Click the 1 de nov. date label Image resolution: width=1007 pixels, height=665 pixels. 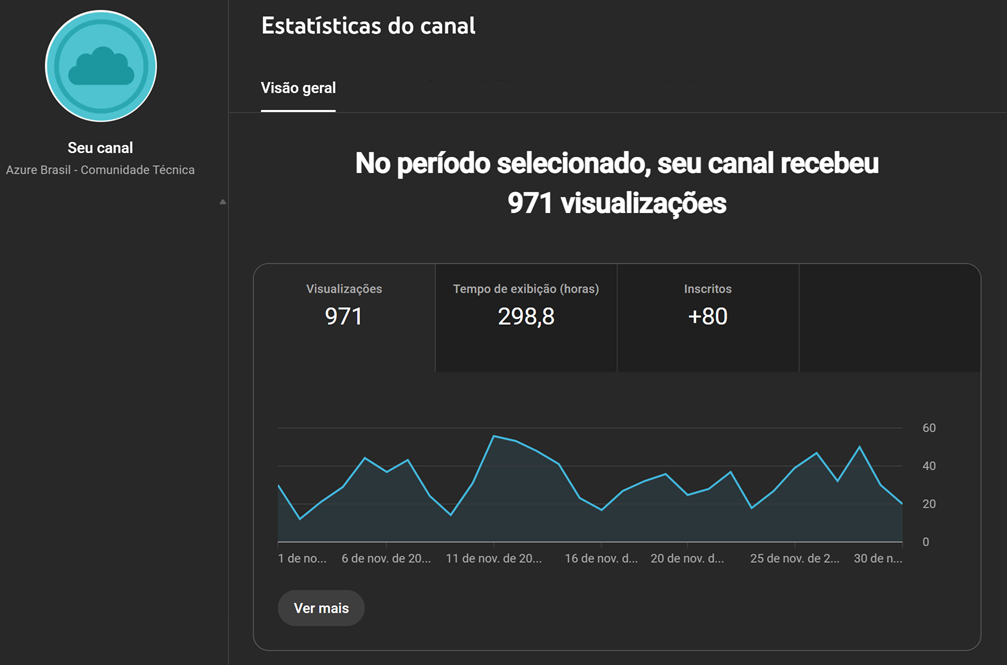(302, 559)
